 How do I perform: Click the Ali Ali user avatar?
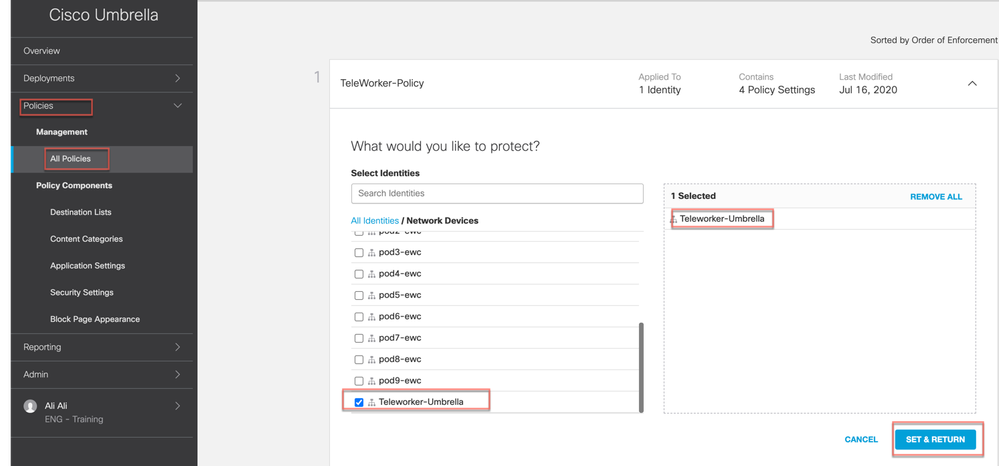[x=30, y=407]
